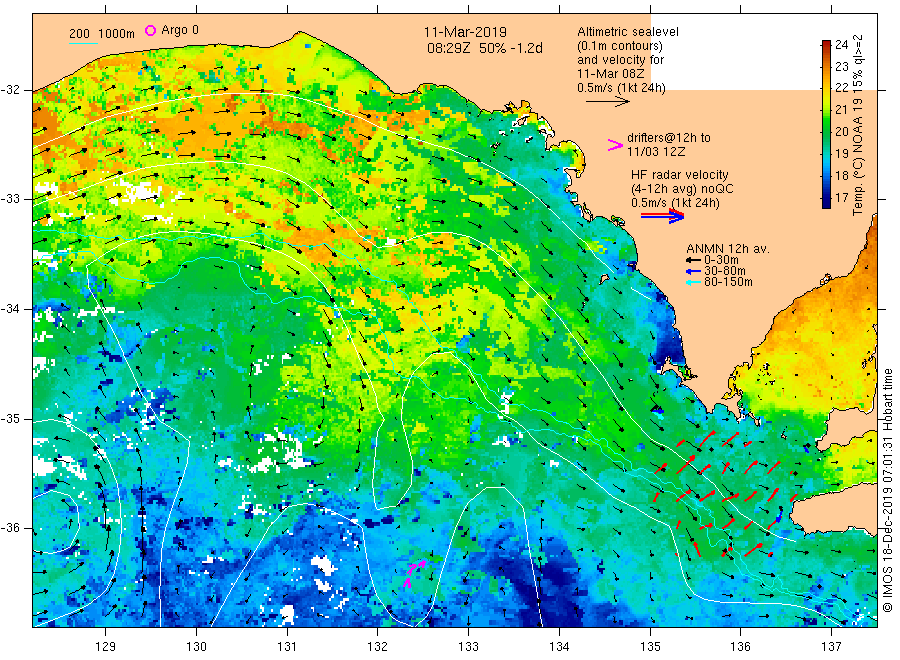The height and width of the screenshot is (660, 900).
Task: Click the Temp. (°C) NOAA 19 colorbar title
Action: pyautogui.click(x=858, y=125)
